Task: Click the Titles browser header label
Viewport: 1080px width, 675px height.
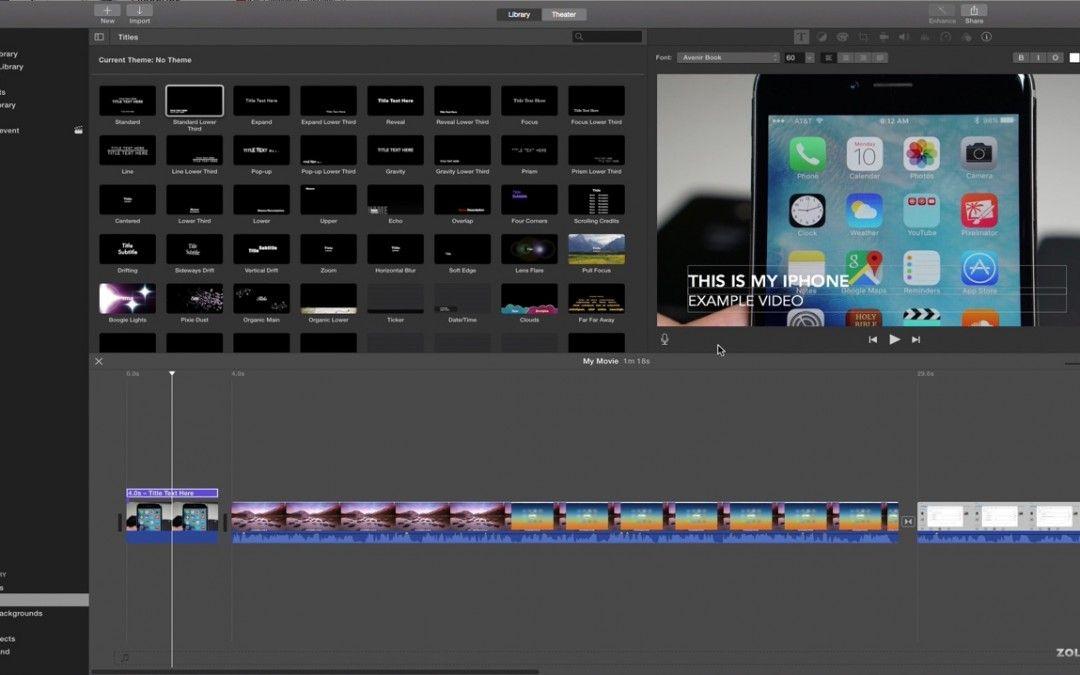Action: pos(128,37)
